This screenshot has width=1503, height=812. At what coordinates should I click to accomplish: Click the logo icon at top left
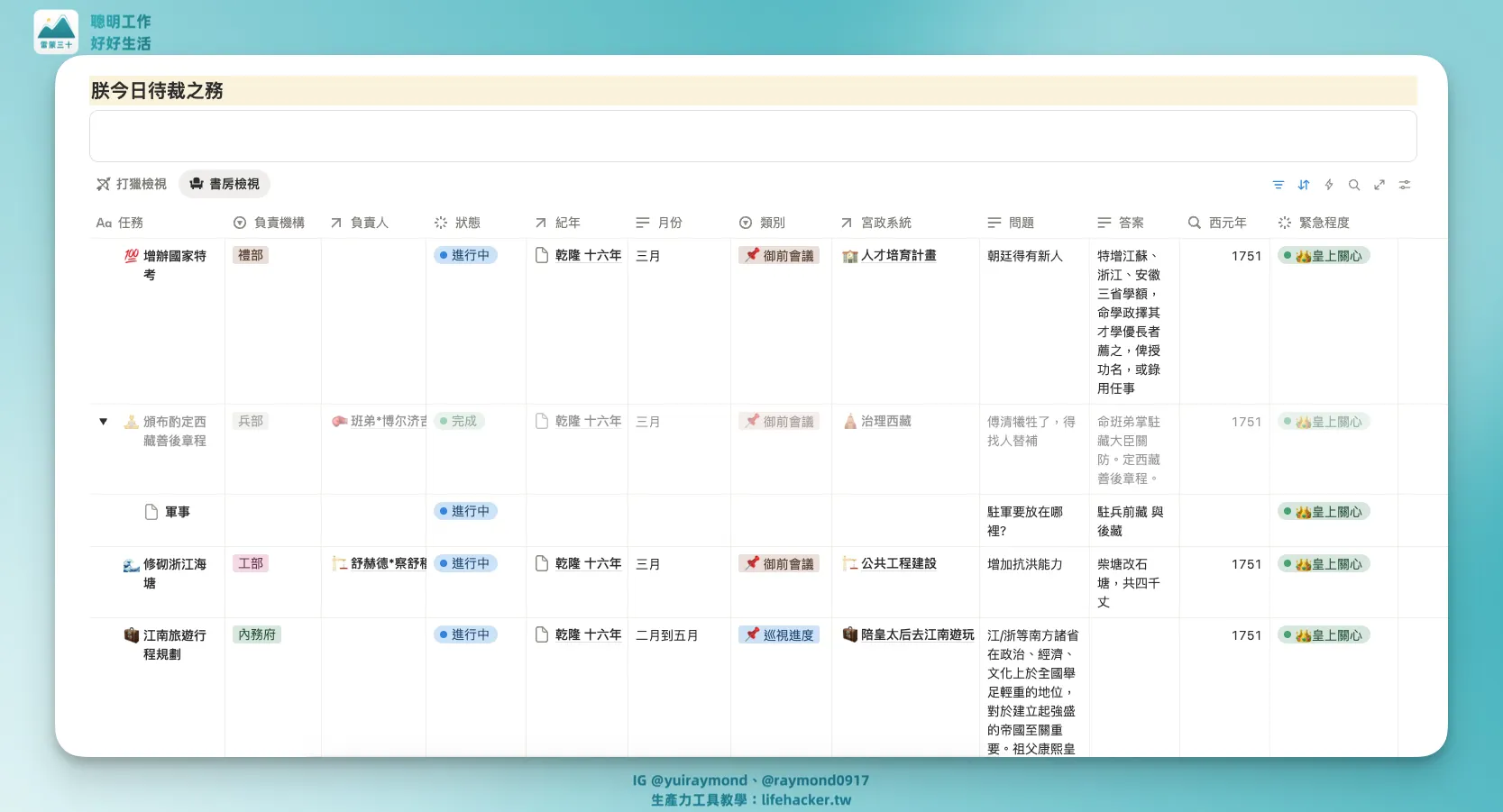[56, 32]
